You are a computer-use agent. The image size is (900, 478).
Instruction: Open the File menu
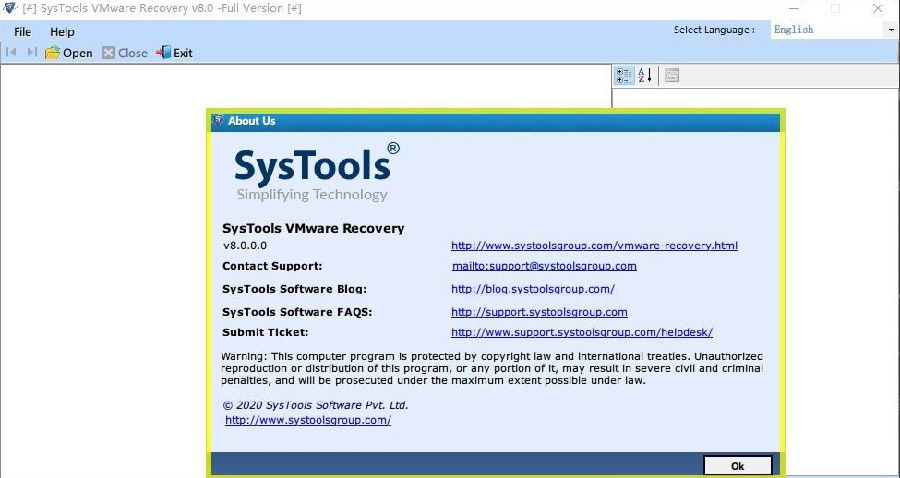click(x=22, y=32)
